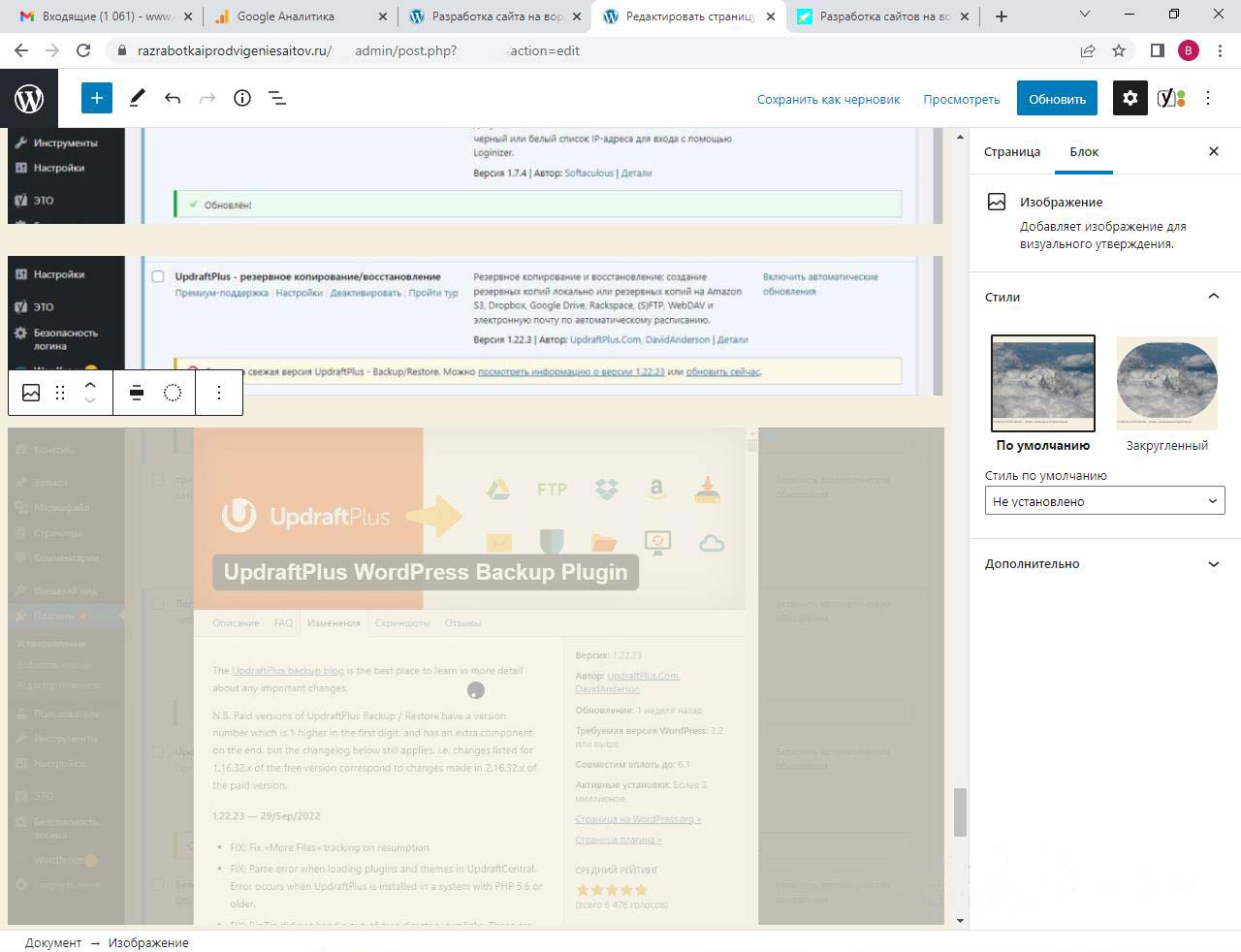Select the Rounded image style thumbnail
The width and height of the screenshot is (1241, 952).
tap(1166, 384)
